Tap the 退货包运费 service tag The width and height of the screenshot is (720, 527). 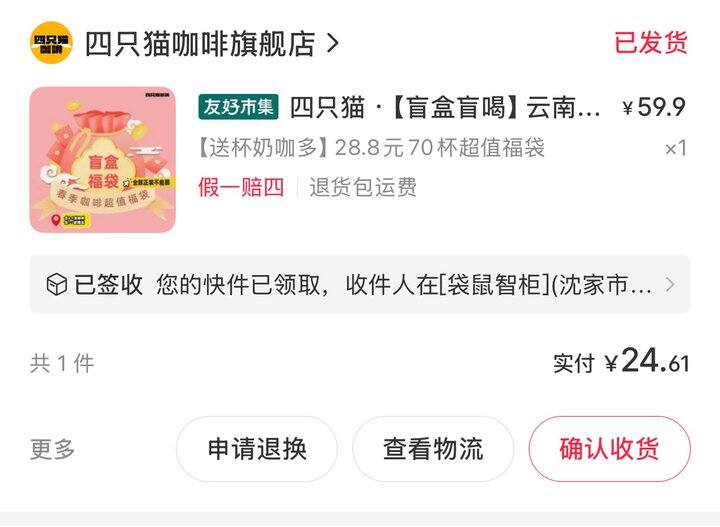pyautogui.click(x=363, y=187)
